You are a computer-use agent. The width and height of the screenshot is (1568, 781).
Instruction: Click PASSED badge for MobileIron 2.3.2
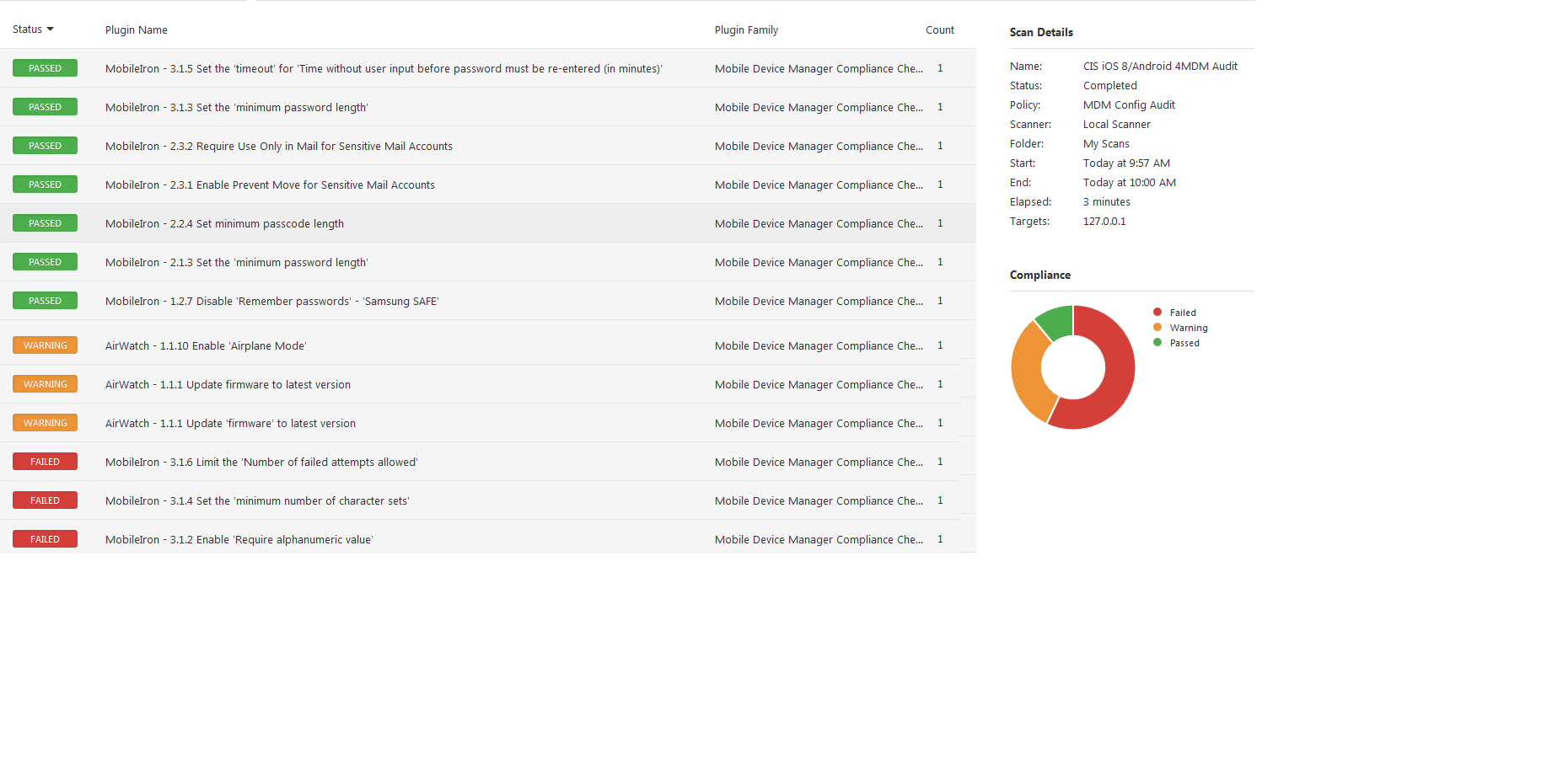pyautogui.click(x=45, y=146)
